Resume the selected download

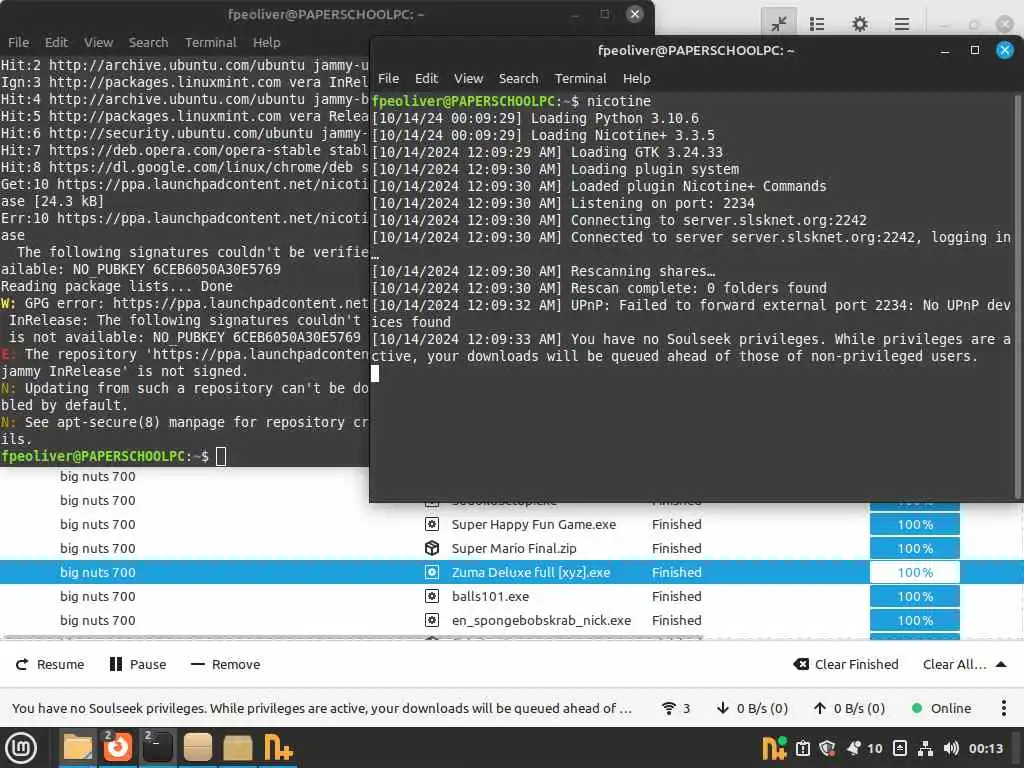click(x=50, y=664)
